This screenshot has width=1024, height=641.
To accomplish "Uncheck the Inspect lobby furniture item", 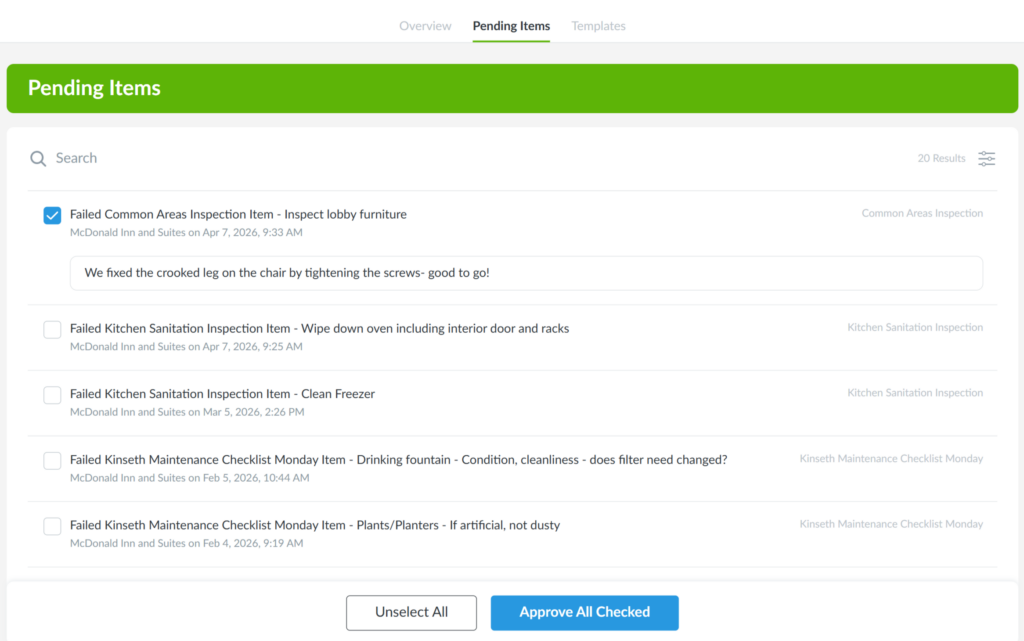I will click(52, 215).
